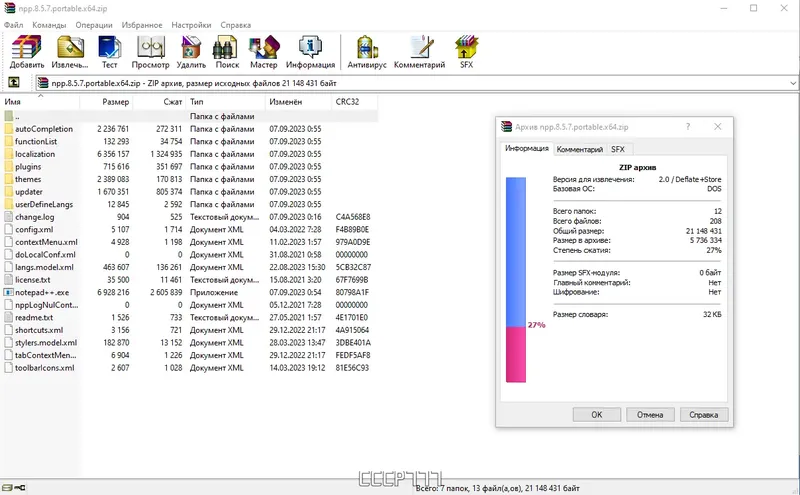Select the shortcuts.xml file row
The width and height of the screenshot is (800, 495).
(x=190, y=330)
